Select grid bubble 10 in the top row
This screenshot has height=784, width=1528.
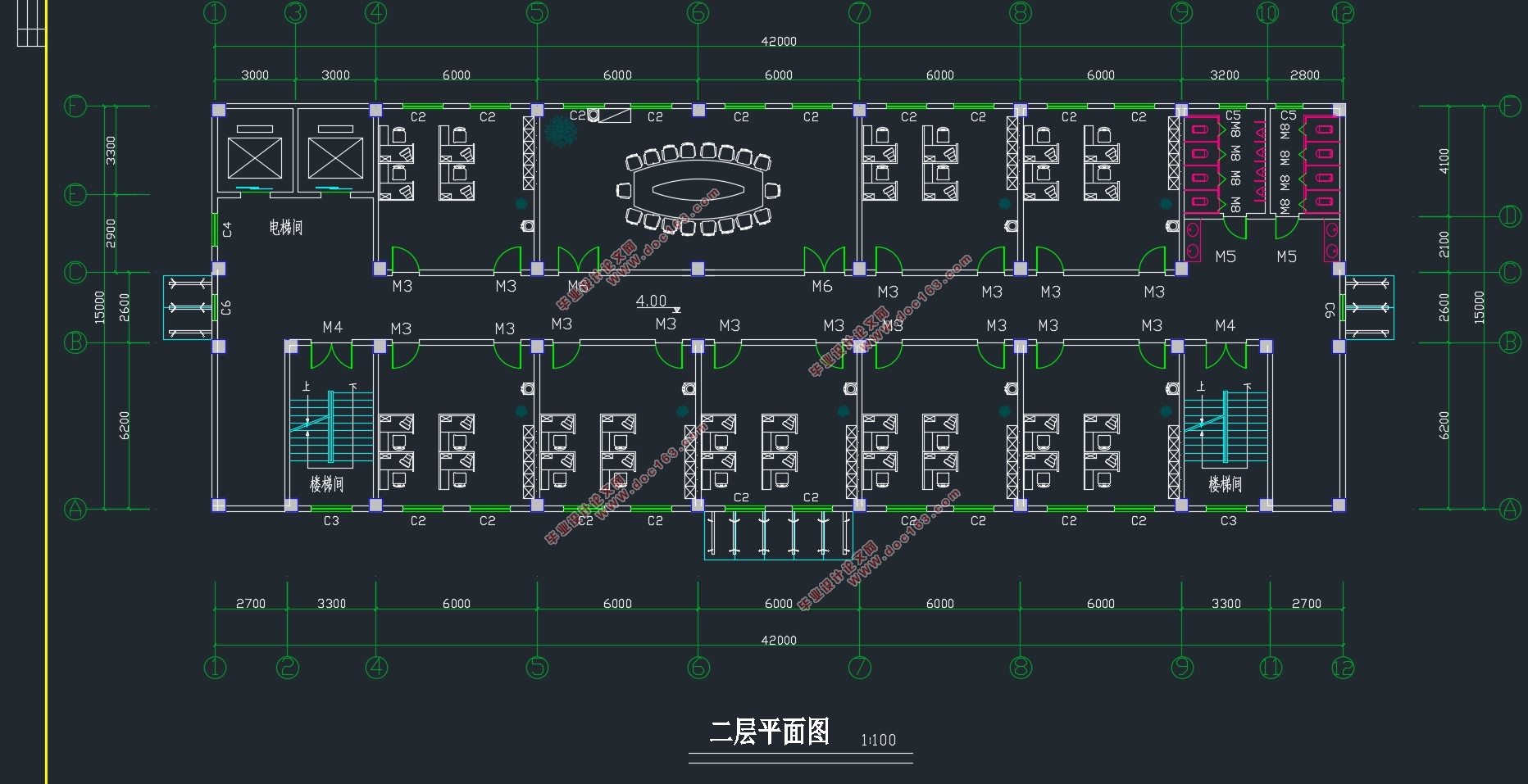[1267, 12]
